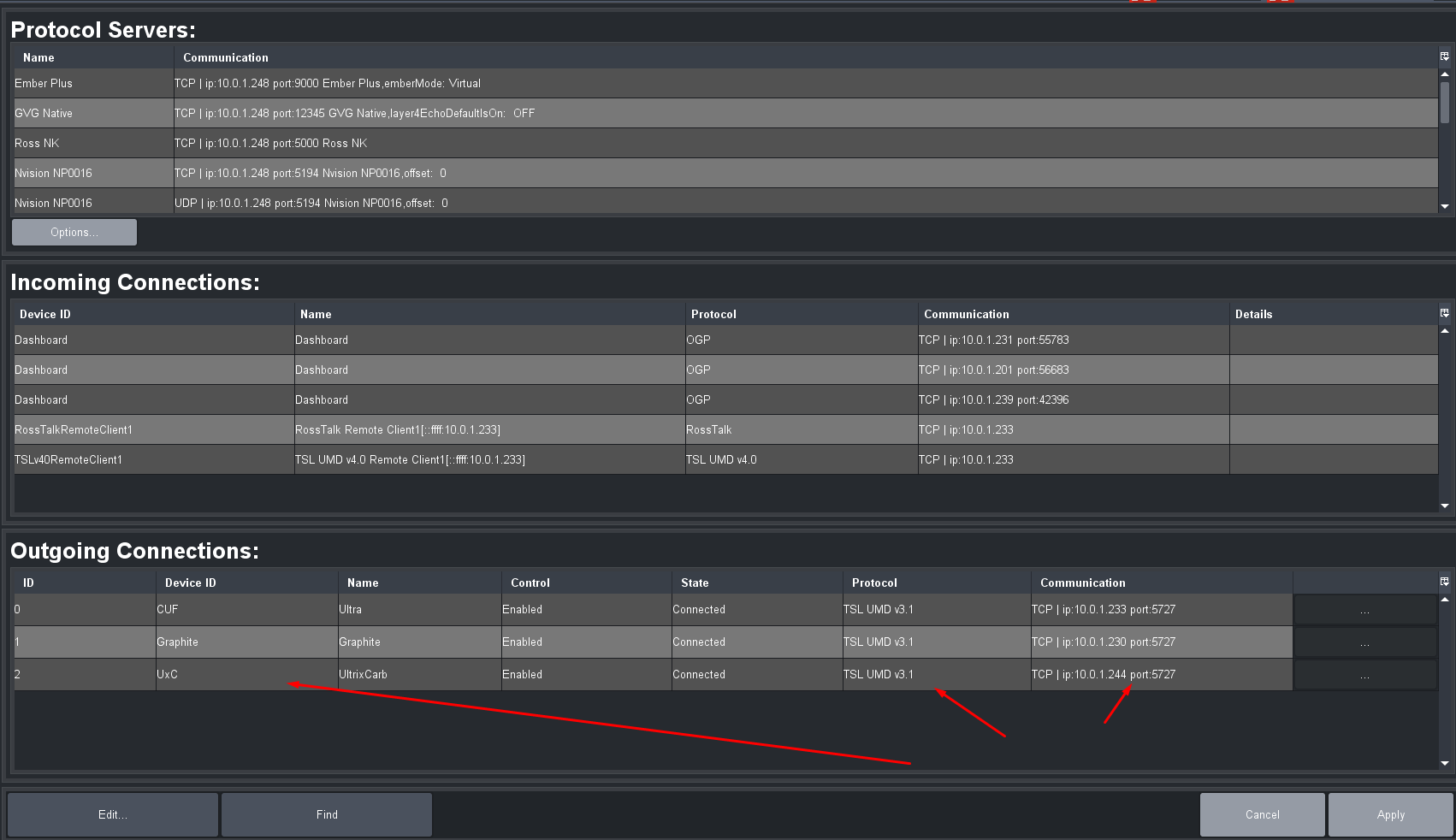This screenshot has height=840, width=1456.
Task: Click scroll-down arrow in Incoming Connections list
Action: click(x=1445, y=506)
